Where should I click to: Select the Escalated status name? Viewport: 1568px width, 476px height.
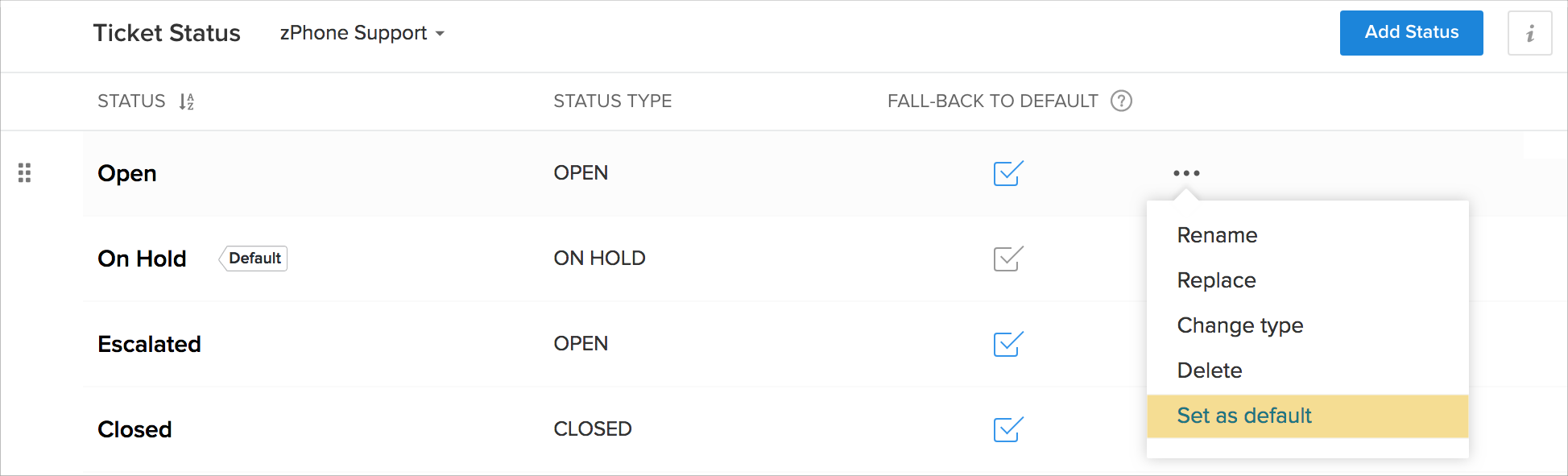pyautogui.click(x=149, y=344)
